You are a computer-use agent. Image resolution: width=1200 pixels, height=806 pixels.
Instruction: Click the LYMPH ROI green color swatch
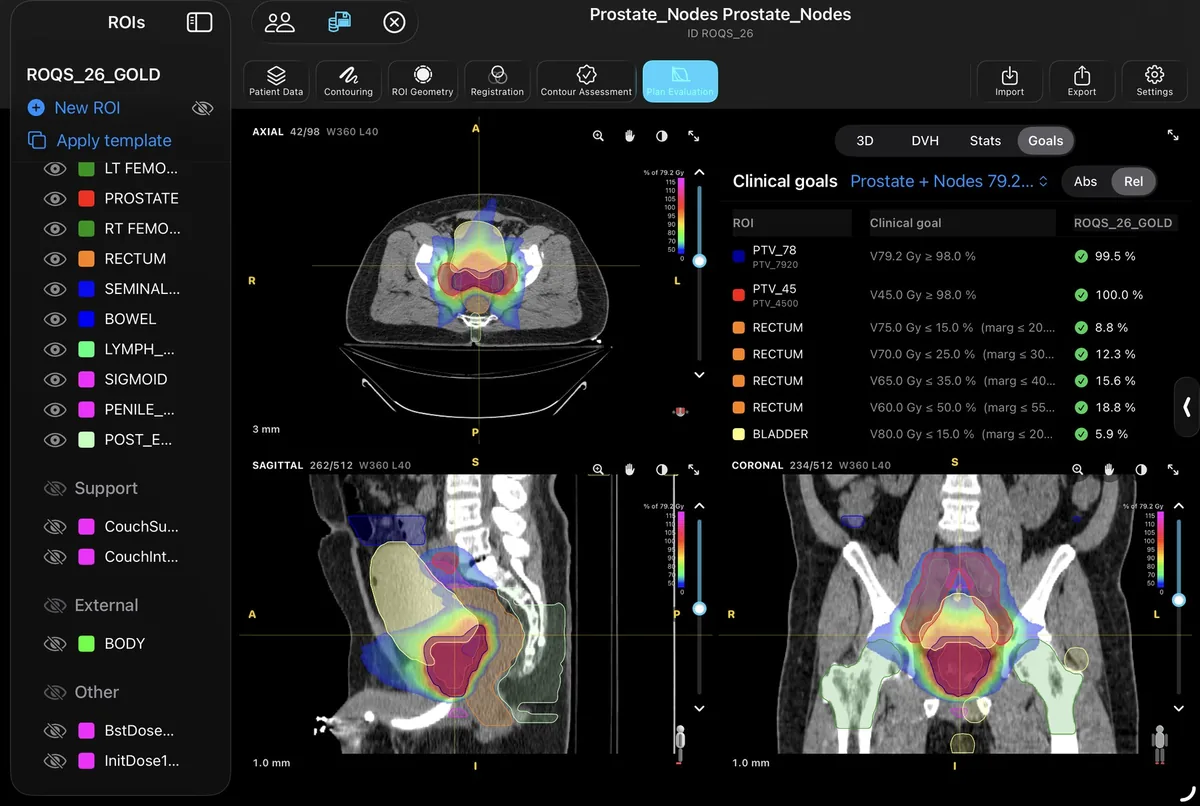coord(86,350)
